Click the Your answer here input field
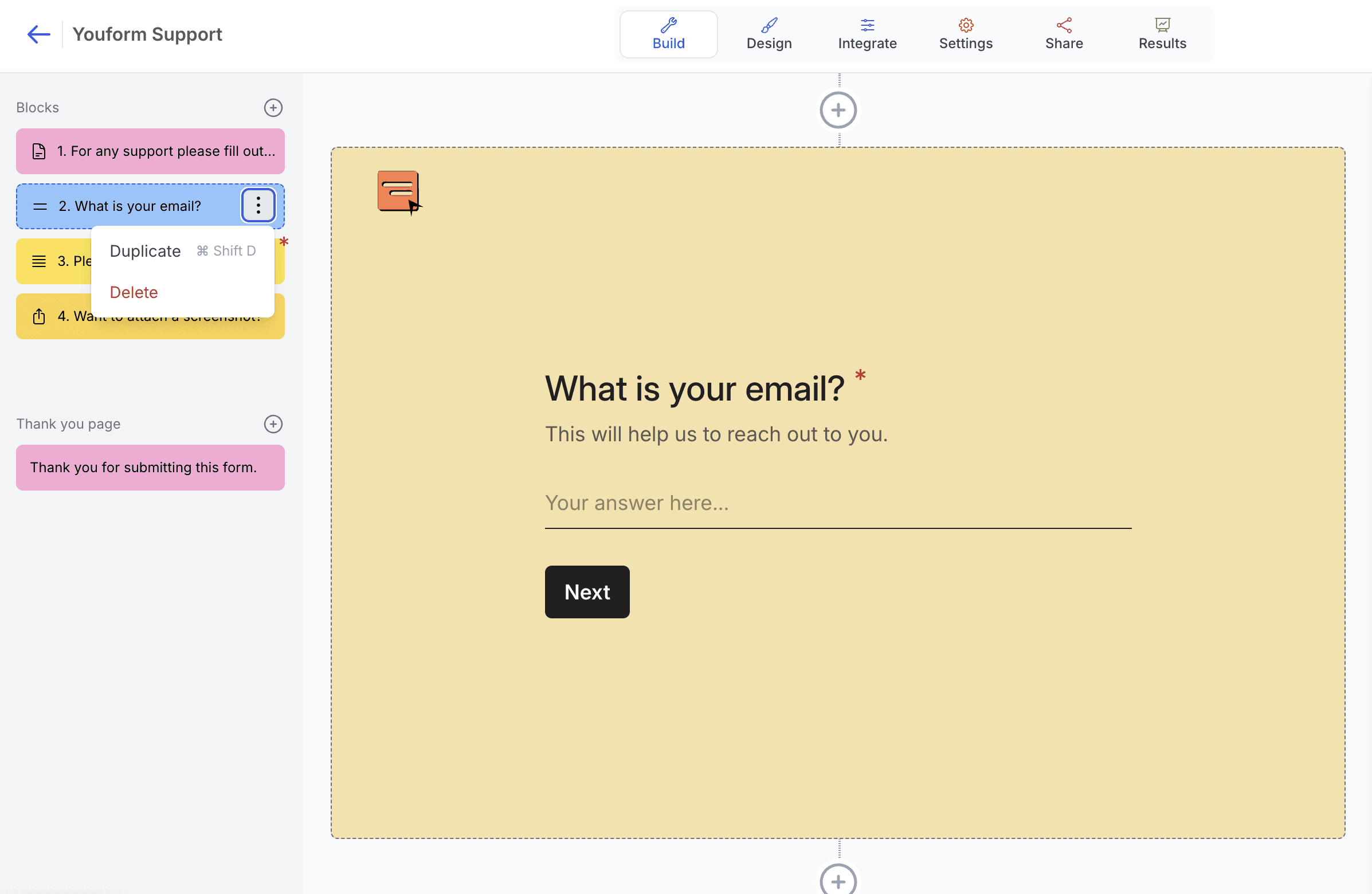 [x=838, y=504]
